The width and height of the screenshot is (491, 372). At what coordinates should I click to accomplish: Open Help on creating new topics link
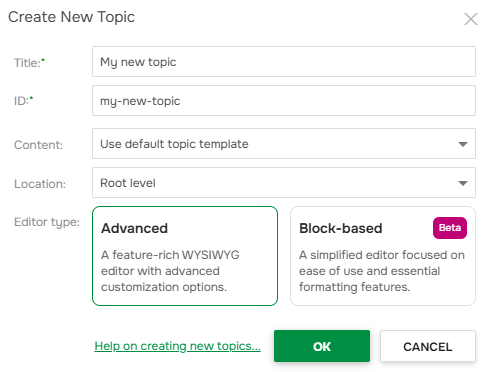click(177, 346)
